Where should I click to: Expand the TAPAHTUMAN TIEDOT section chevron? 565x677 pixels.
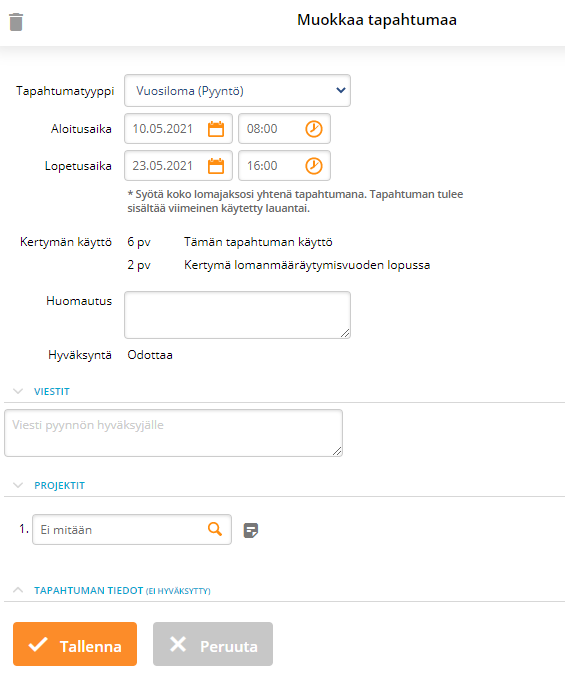[18, 590]
